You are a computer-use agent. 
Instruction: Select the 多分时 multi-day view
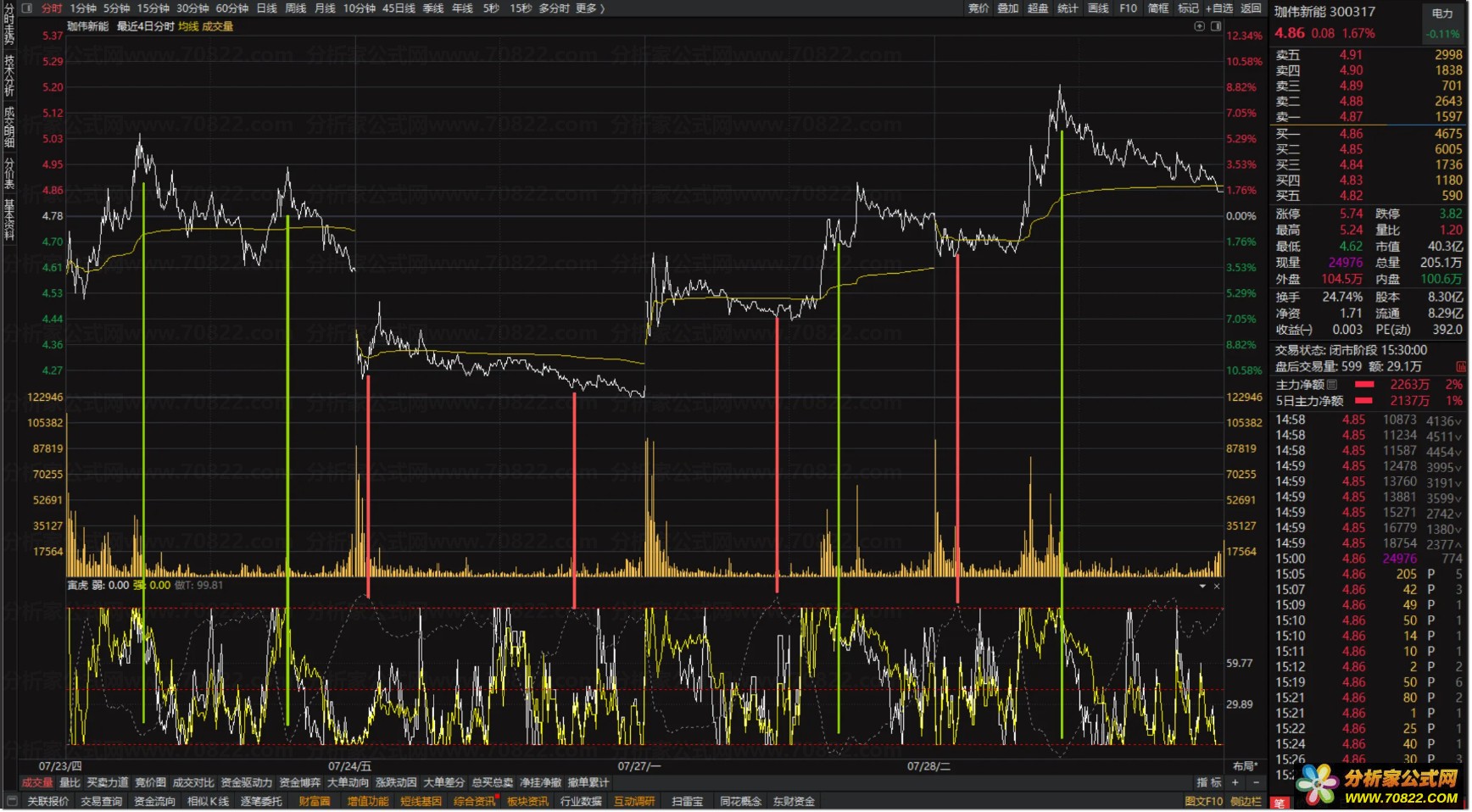(554, 8)
